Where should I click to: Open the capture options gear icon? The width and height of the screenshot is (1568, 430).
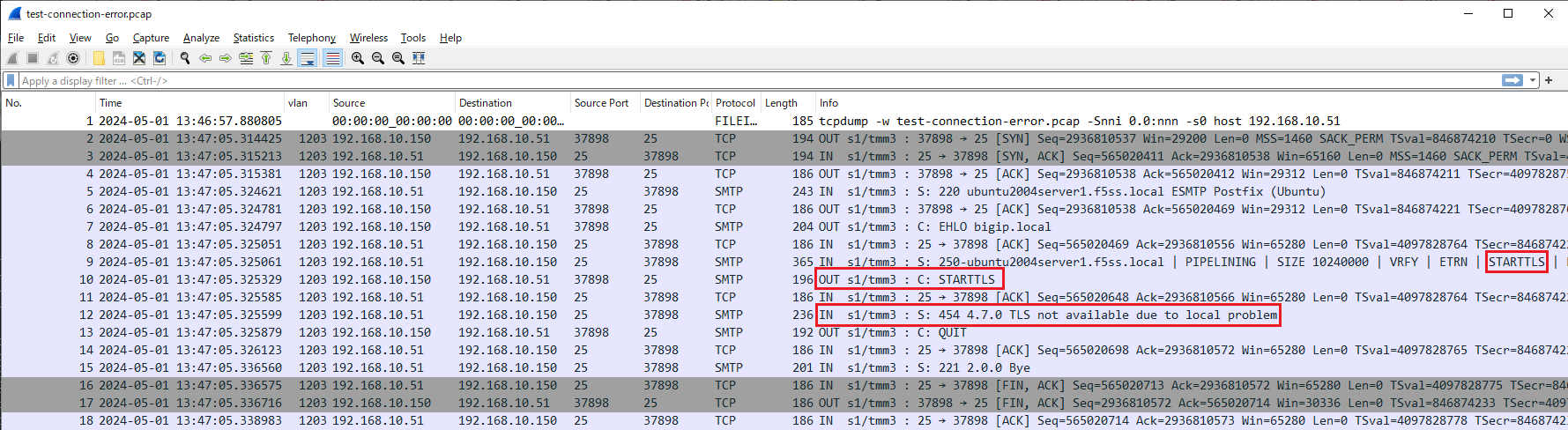coord(73,58)
